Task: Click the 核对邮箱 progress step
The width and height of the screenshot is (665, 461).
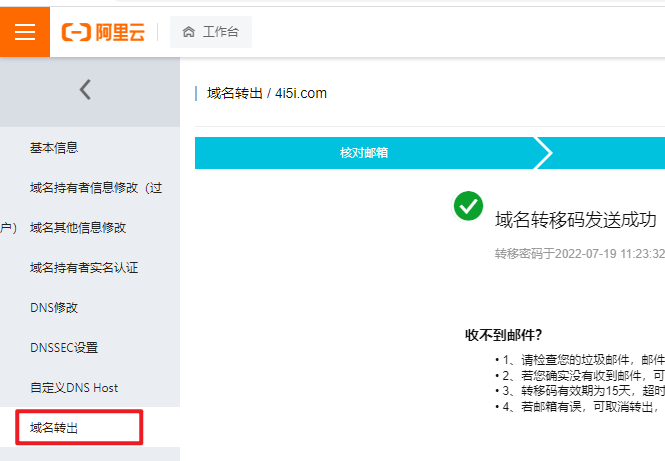Action: pos(364,153)
